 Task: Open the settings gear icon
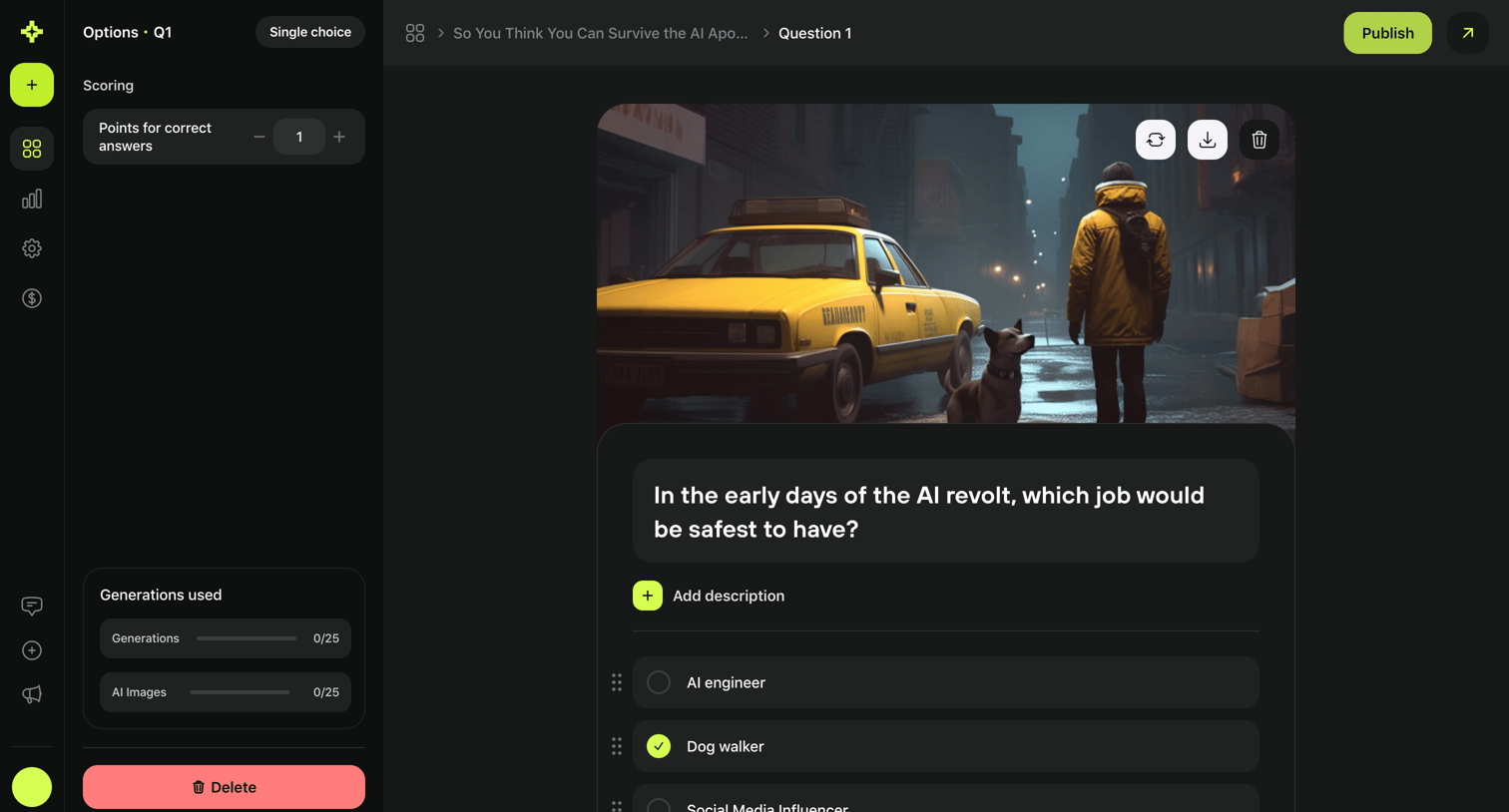32,248
